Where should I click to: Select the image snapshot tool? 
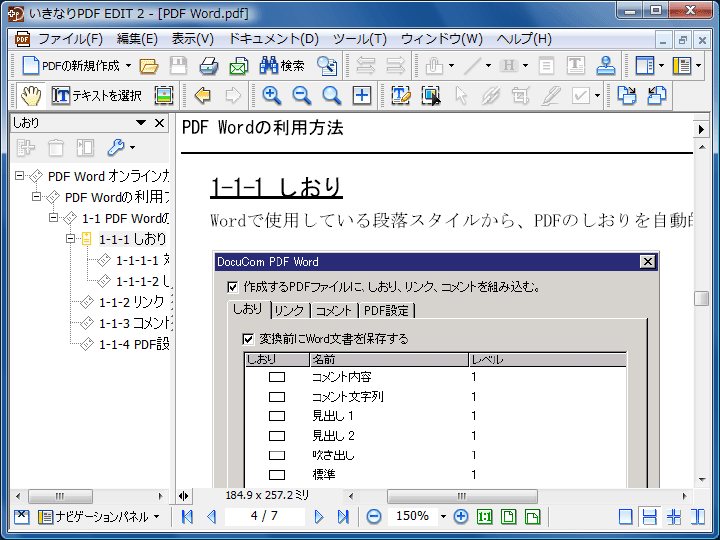[x=164, y=96]
